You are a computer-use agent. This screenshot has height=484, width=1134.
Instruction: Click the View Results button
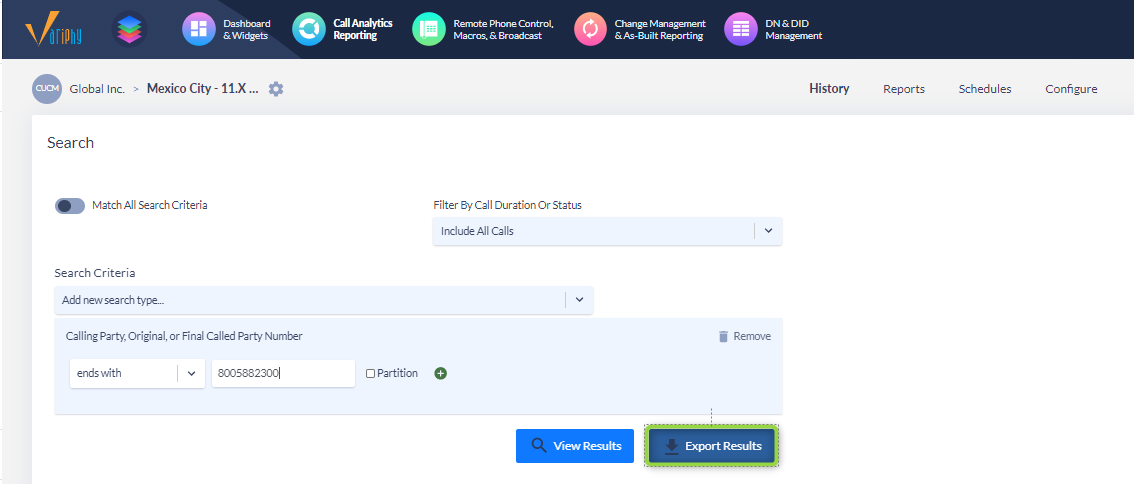coord(575,446)
